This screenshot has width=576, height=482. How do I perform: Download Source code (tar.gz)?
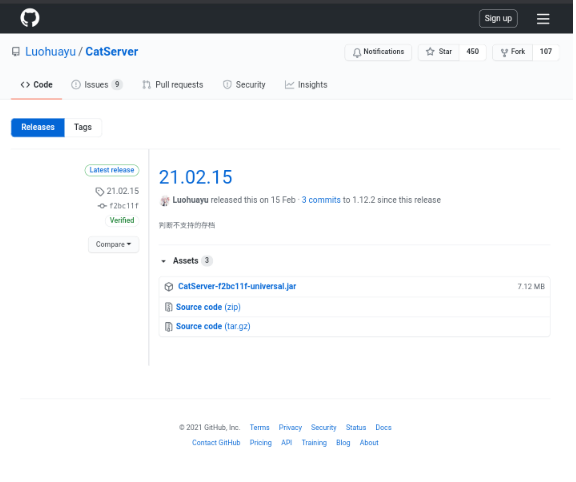pos(213,327)
